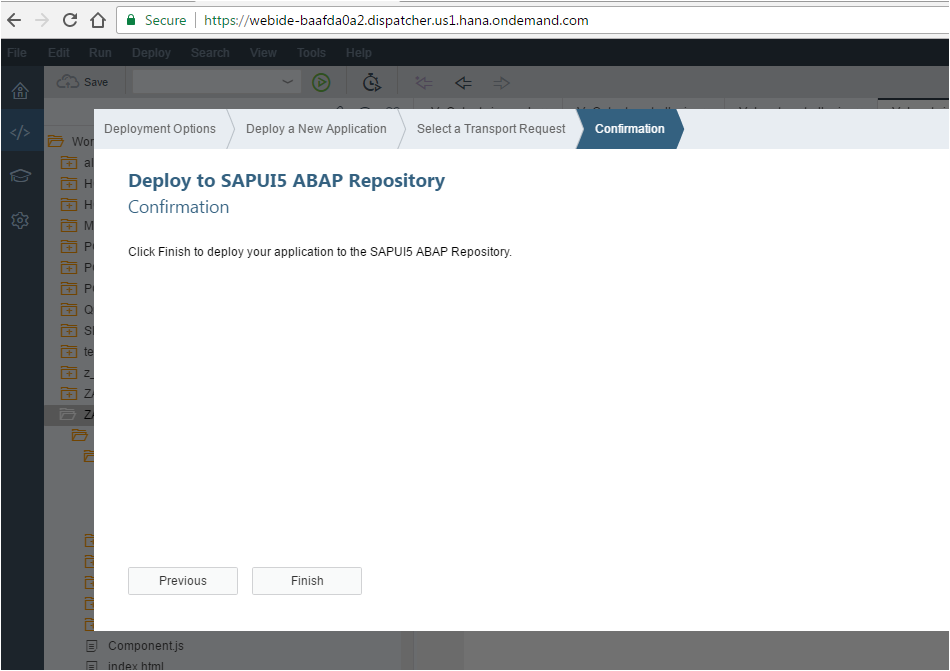
Task: Select the Workspace root folder in tree
Action: 71,142
